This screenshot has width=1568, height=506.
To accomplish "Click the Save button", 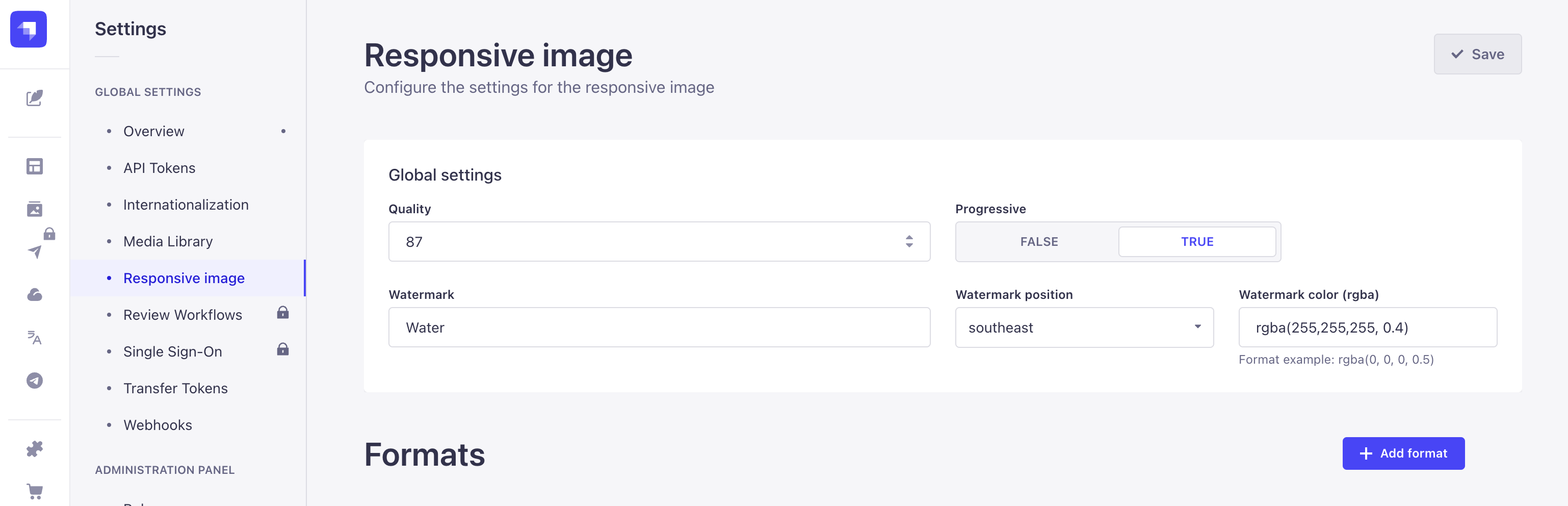I will pyautogui.click(x=1477, y=54).
